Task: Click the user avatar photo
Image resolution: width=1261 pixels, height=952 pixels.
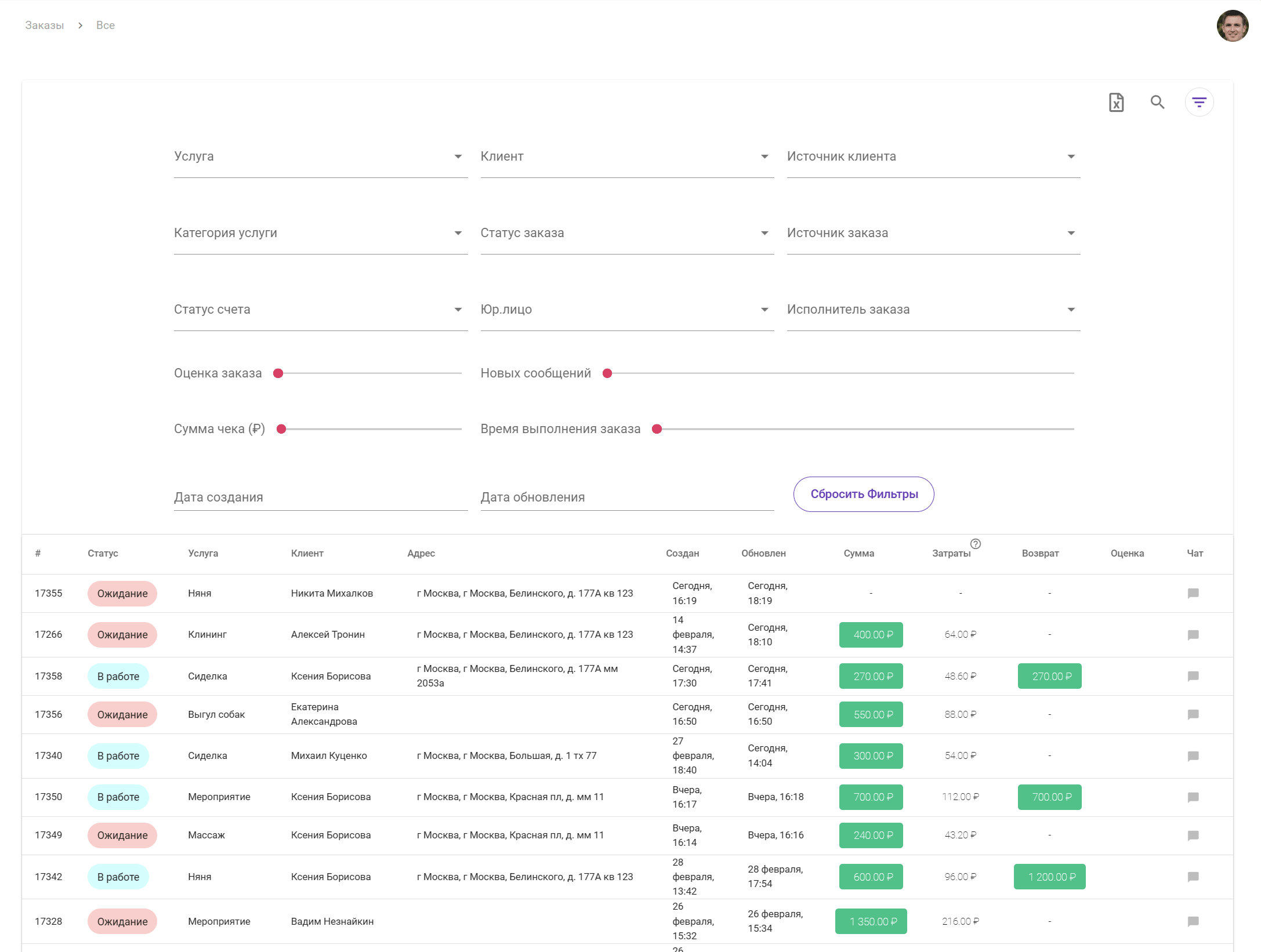Action: (x=1232, y=26)
